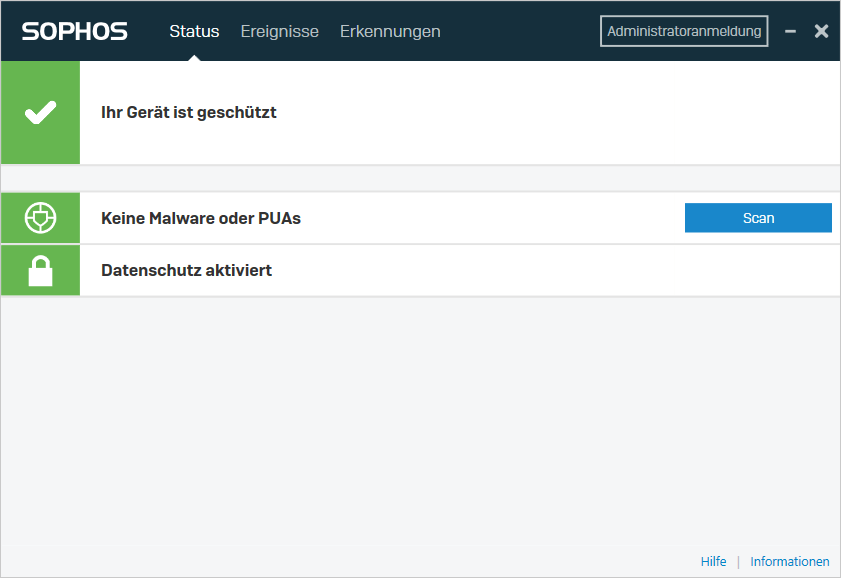Click the malware shield crosshair icon
The height and width of the screenshot is (578, 841).
[x=40, y=218]
